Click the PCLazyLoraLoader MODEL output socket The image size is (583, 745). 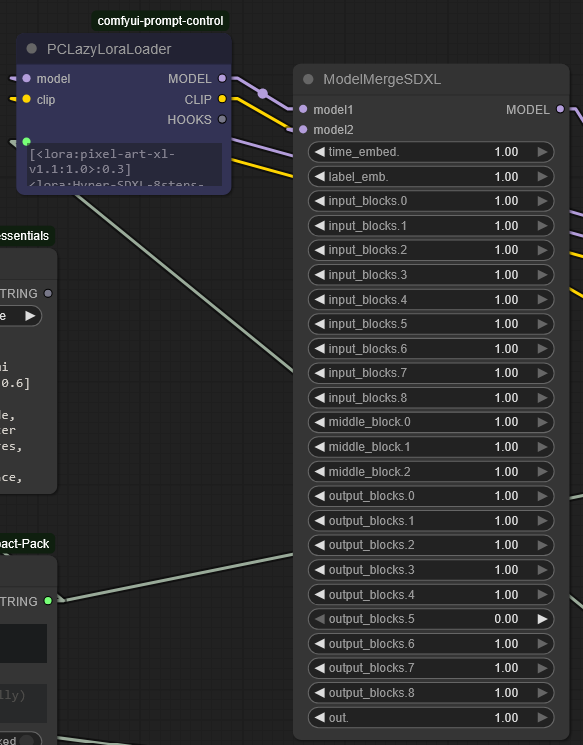[222, 78]
